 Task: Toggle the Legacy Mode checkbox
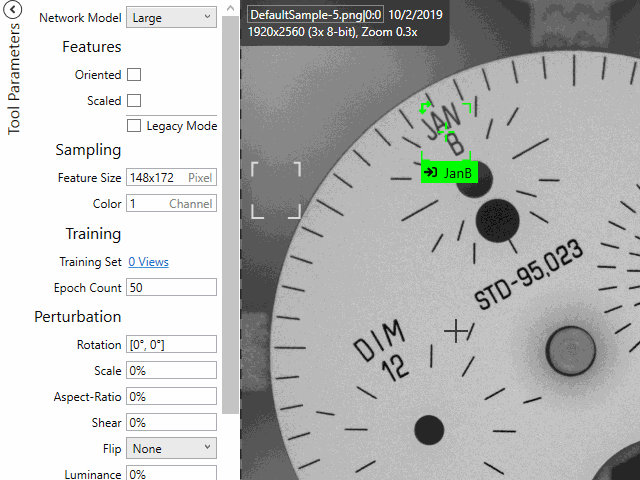[134, 126]
